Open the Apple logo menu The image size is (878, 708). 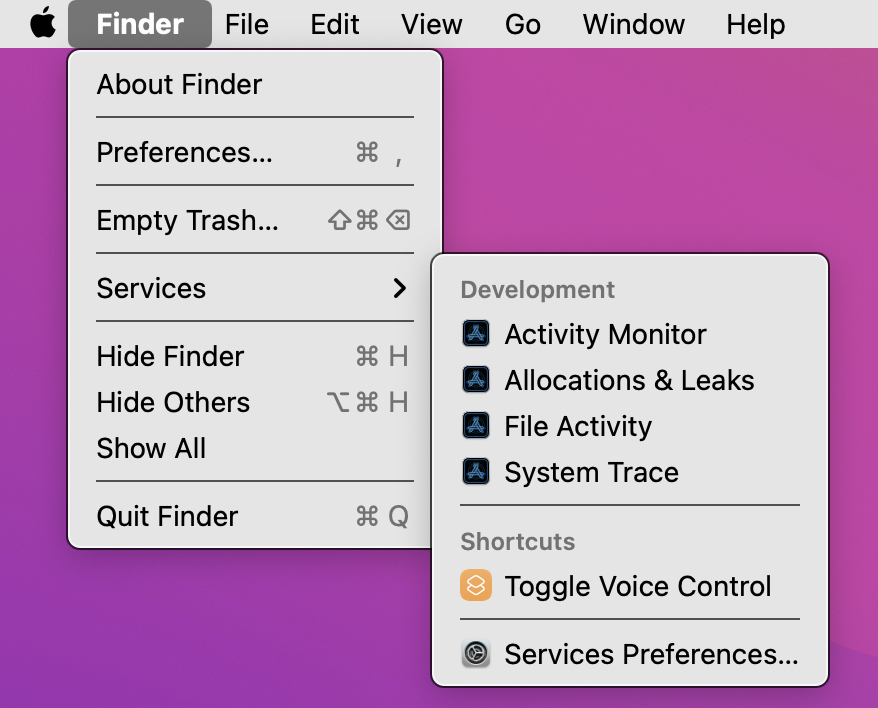tap(43, 24)
